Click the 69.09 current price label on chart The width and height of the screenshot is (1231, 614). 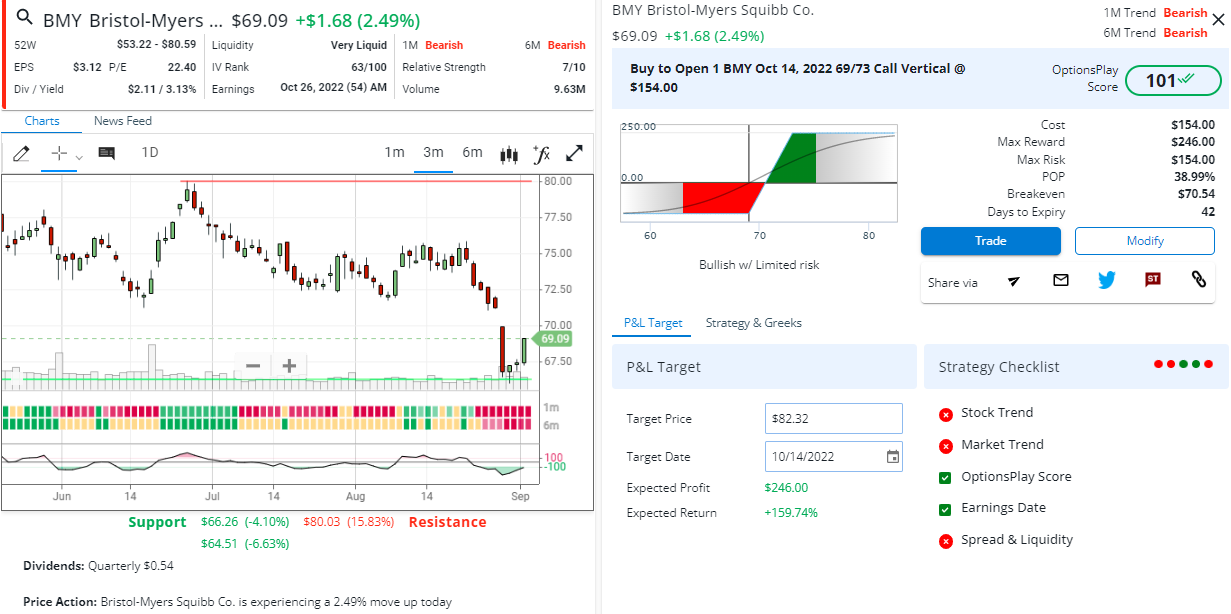pyautogui.click(x=553, y=339)
